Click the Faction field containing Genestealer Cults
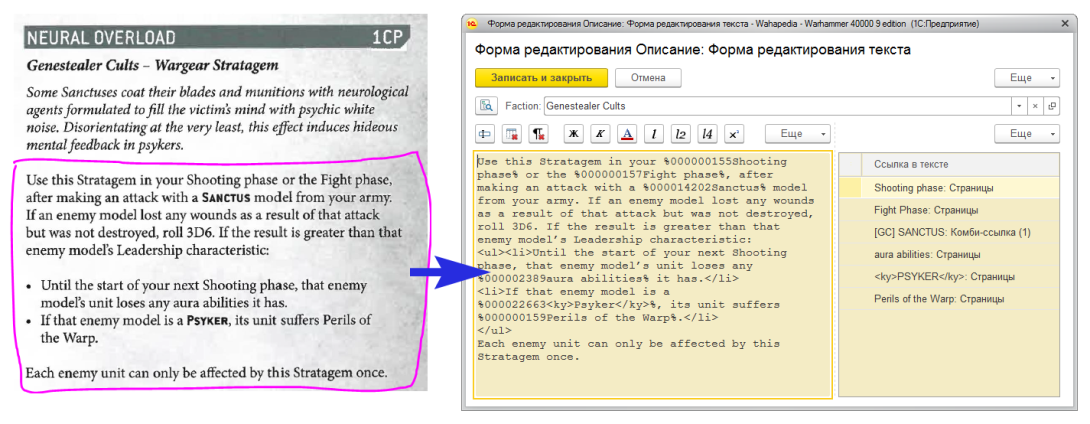Image resolution: width=1090 pixels, height=424 pixels. click(x=776, y=106)
